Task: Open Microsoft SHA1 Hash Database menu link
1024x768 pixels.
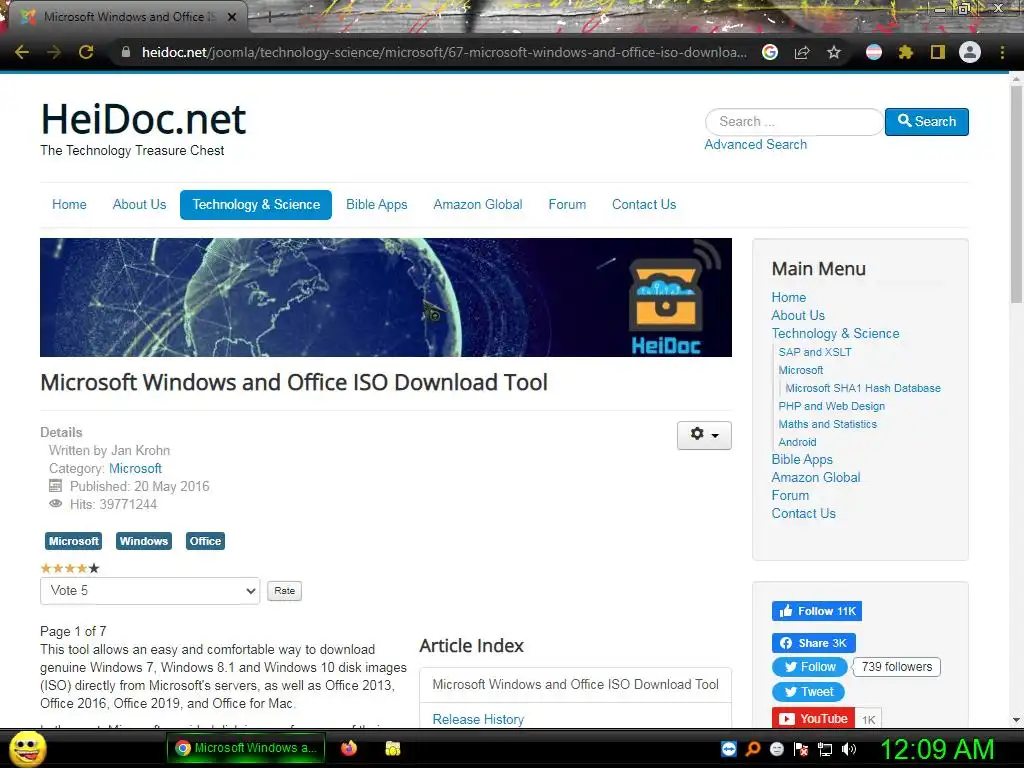Action: pyautogui.click(x=863, y=388)
